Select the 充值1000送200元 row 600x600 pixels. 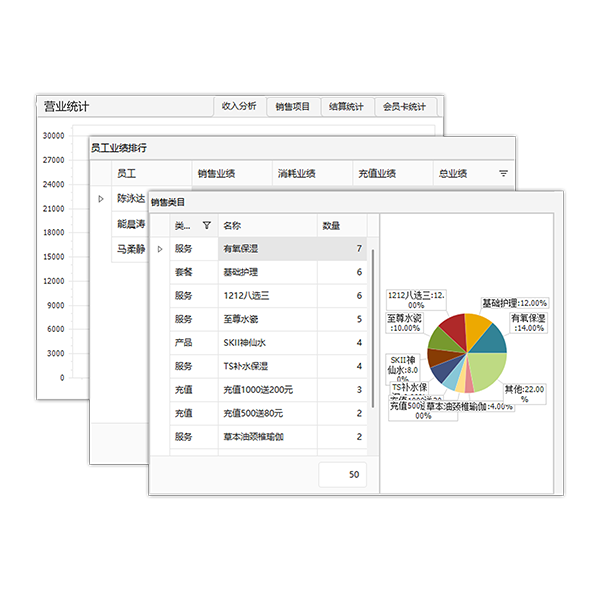[266, 389]
